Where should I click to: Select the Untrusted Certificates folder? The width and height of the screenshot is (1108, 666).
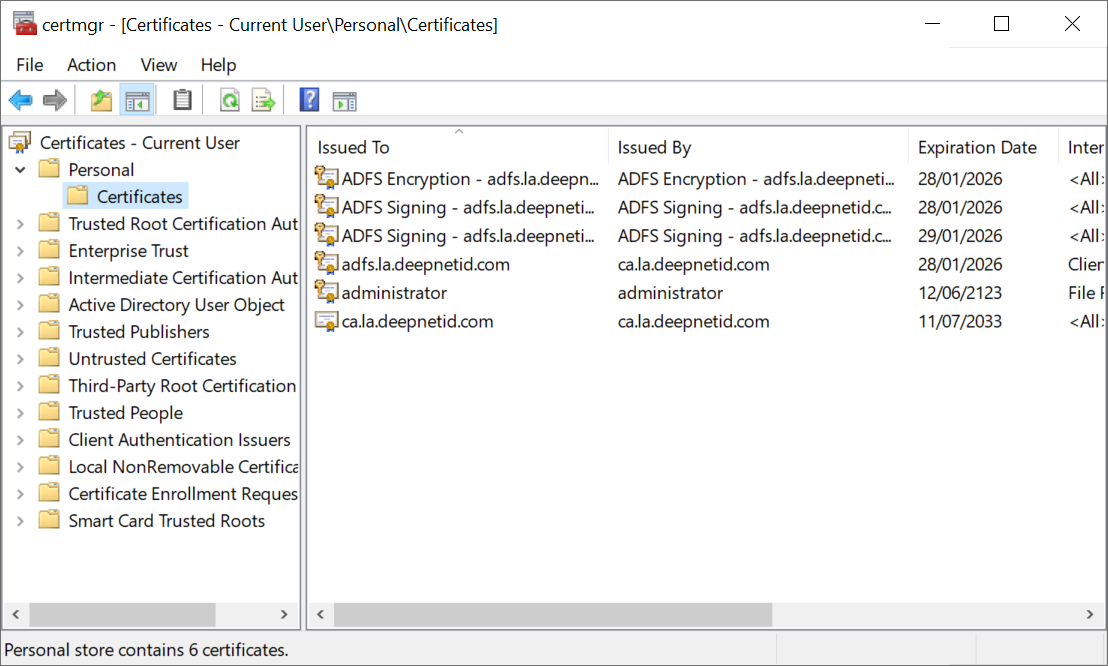pyautogui.click(x=152, y=359)
